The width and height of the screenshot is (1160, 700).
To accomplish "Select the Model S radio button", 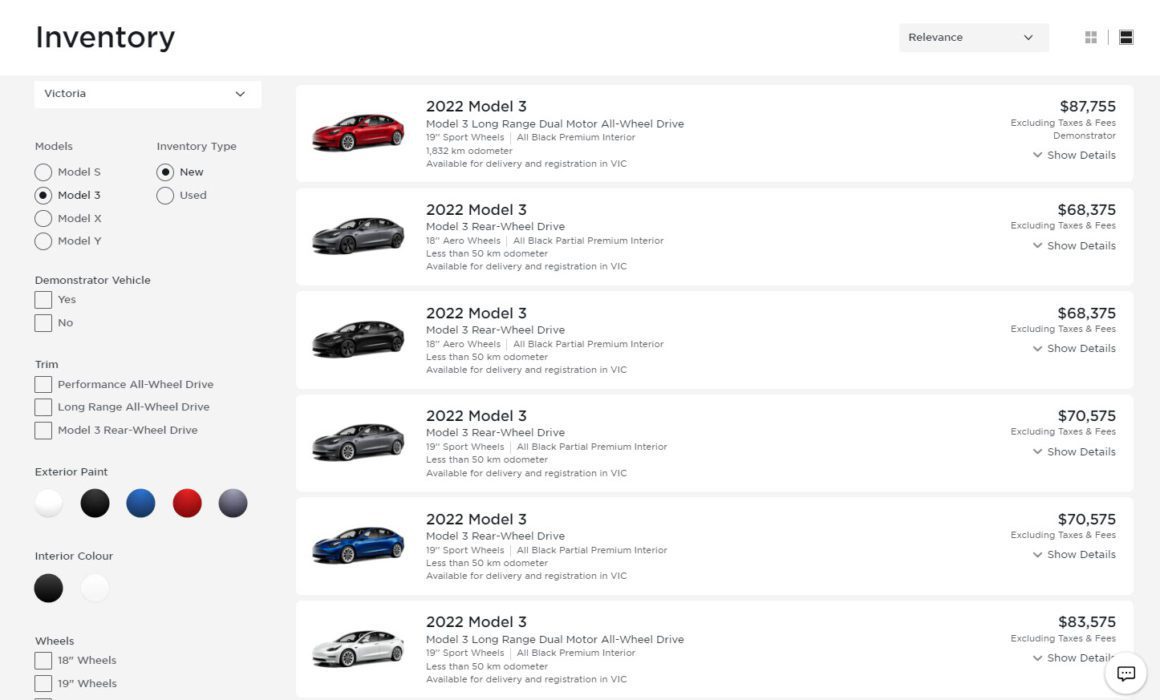I will point(43,172).
